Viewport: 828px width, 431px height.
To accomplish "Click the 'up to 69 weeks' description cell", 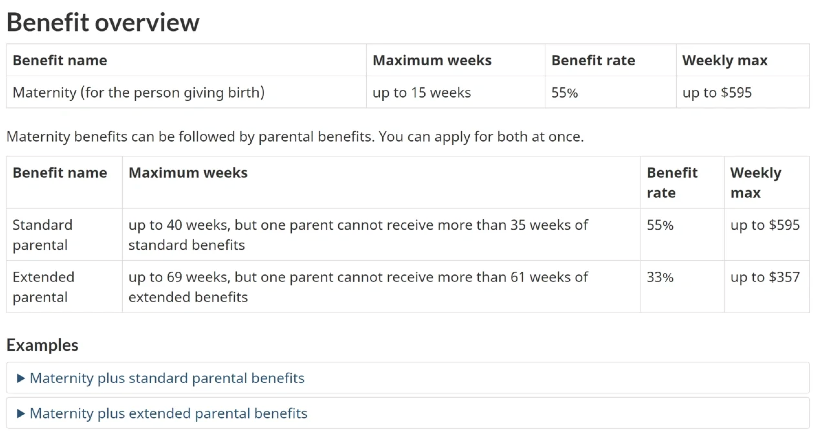I will [x=358, y=287].
